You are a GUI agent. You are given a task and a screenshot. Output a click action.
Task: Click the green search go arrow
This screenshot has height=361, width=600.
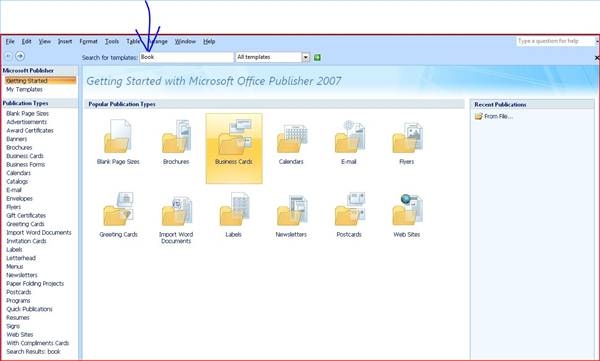(x=317, y=57)
